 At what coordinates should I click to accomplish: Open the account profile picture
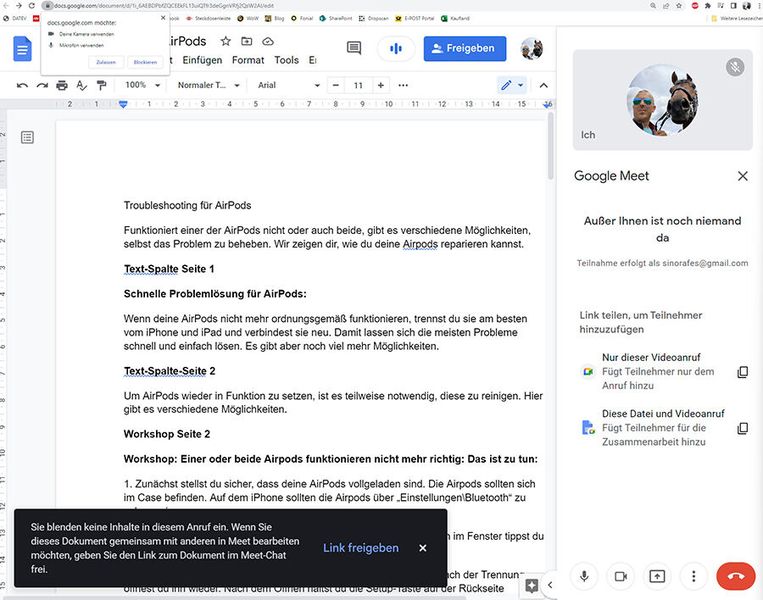(532, 49)
